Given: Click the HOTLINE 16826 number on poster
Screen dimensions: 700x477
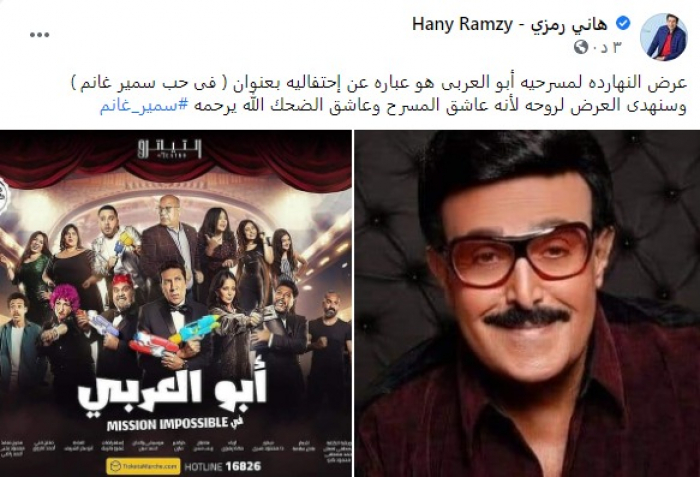Looking at the screenshot, I should click(223, 467).
